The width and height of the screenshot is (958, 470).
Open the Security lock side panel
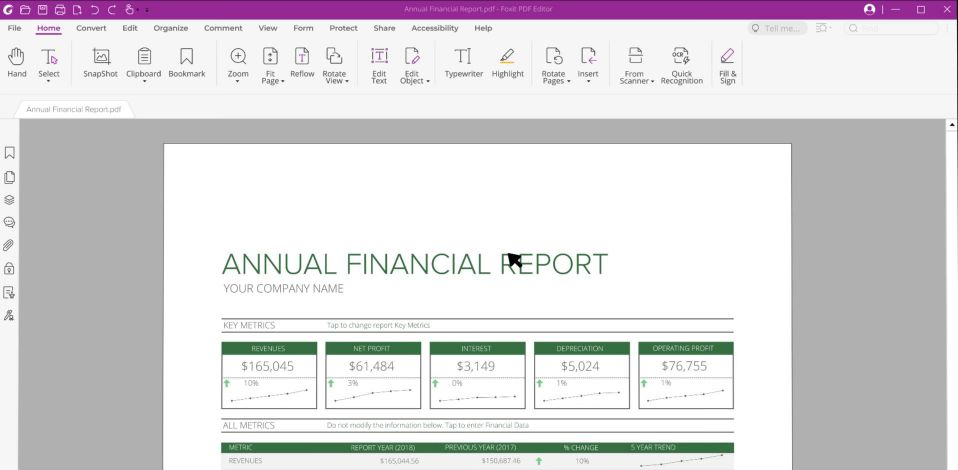9,268
